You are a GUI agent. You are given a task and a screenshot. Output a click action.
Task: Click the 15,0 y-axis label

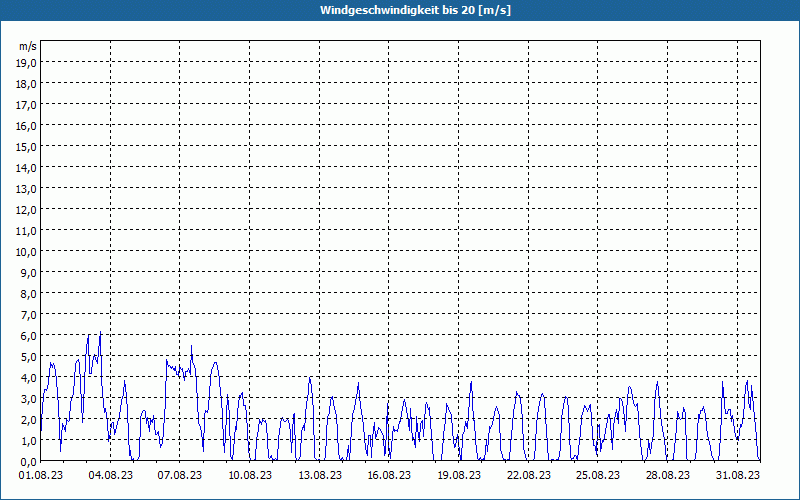[27, 147]
